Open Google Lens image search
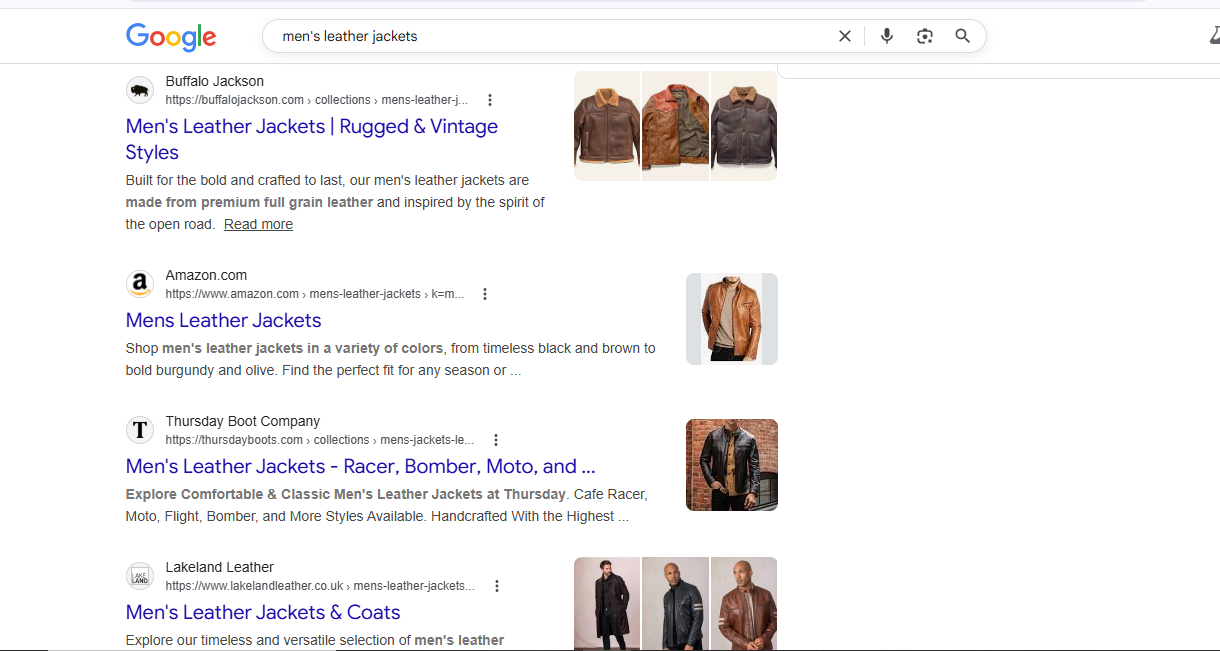This screenshot has width=1220, height=651. (x=924, y=35)
